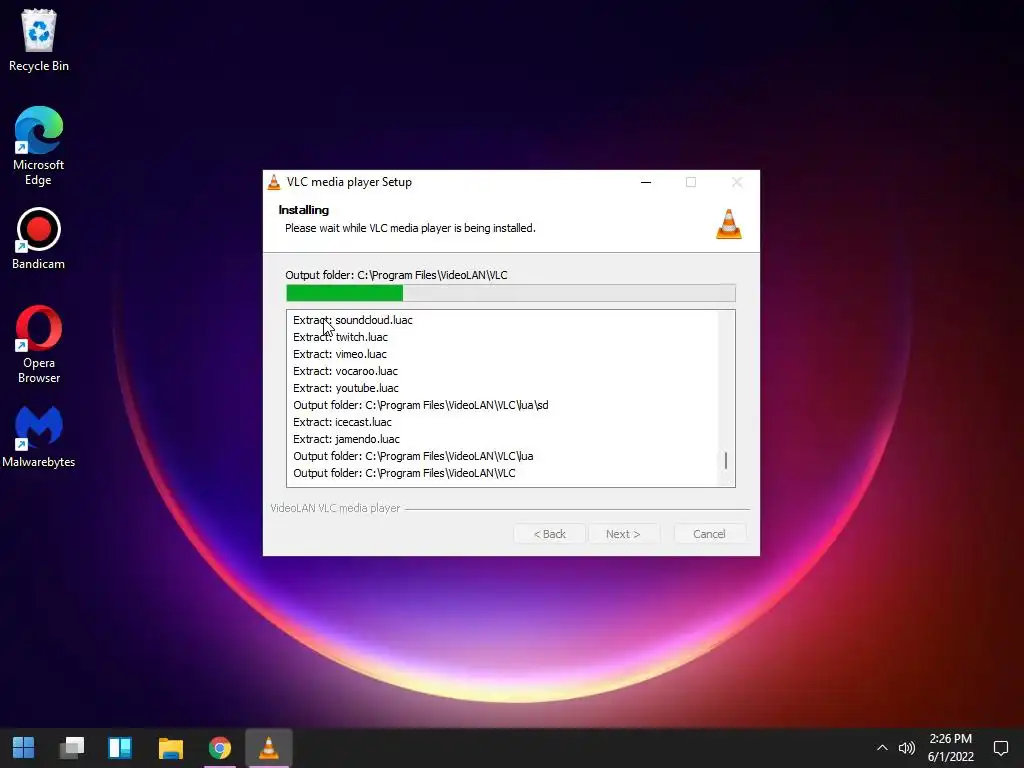Click the large VLC cone logo in the header
Image resolution: width=1024 pixels, height=768 pixels.
tap(729, 224)
